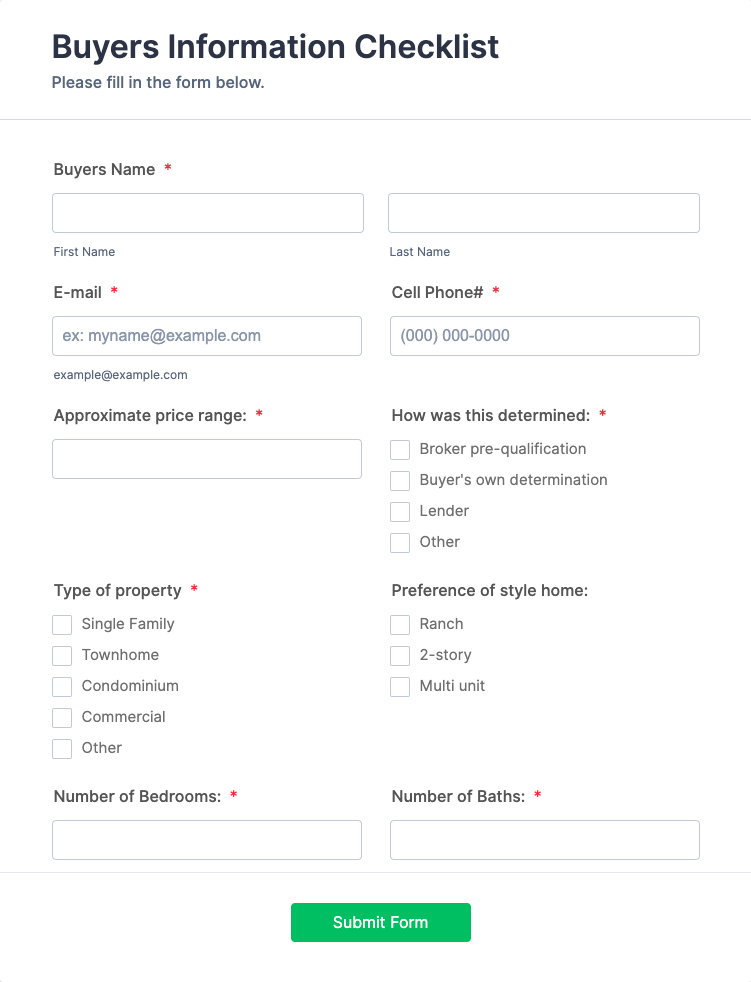
Task: Select the Single Family checkbox
Action: (x=62, y=625)
